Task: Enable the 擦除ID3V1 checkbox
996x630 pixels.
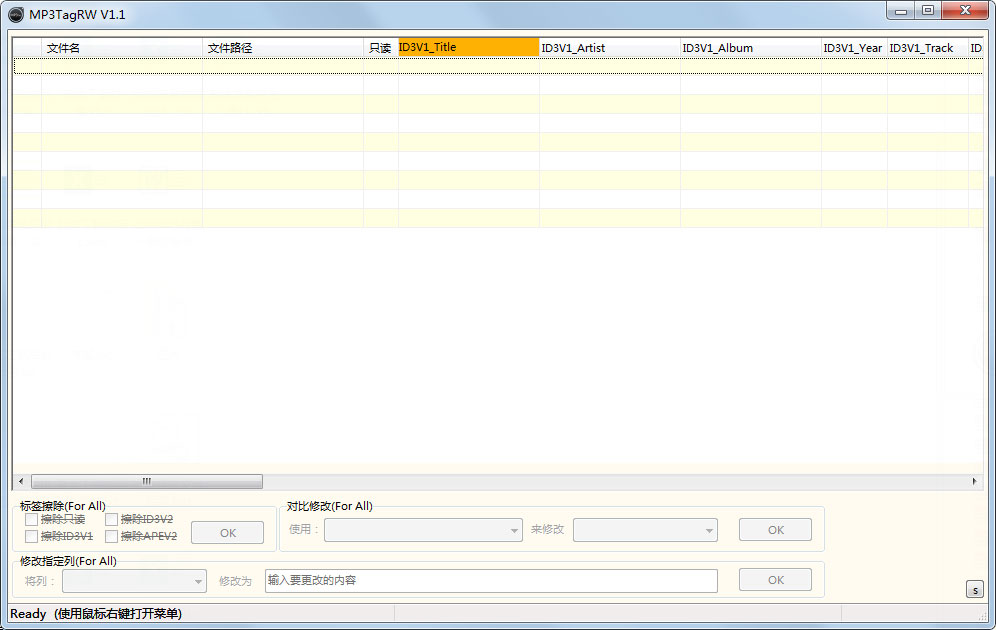Action: pyautogui.click(x=31, y=536)
